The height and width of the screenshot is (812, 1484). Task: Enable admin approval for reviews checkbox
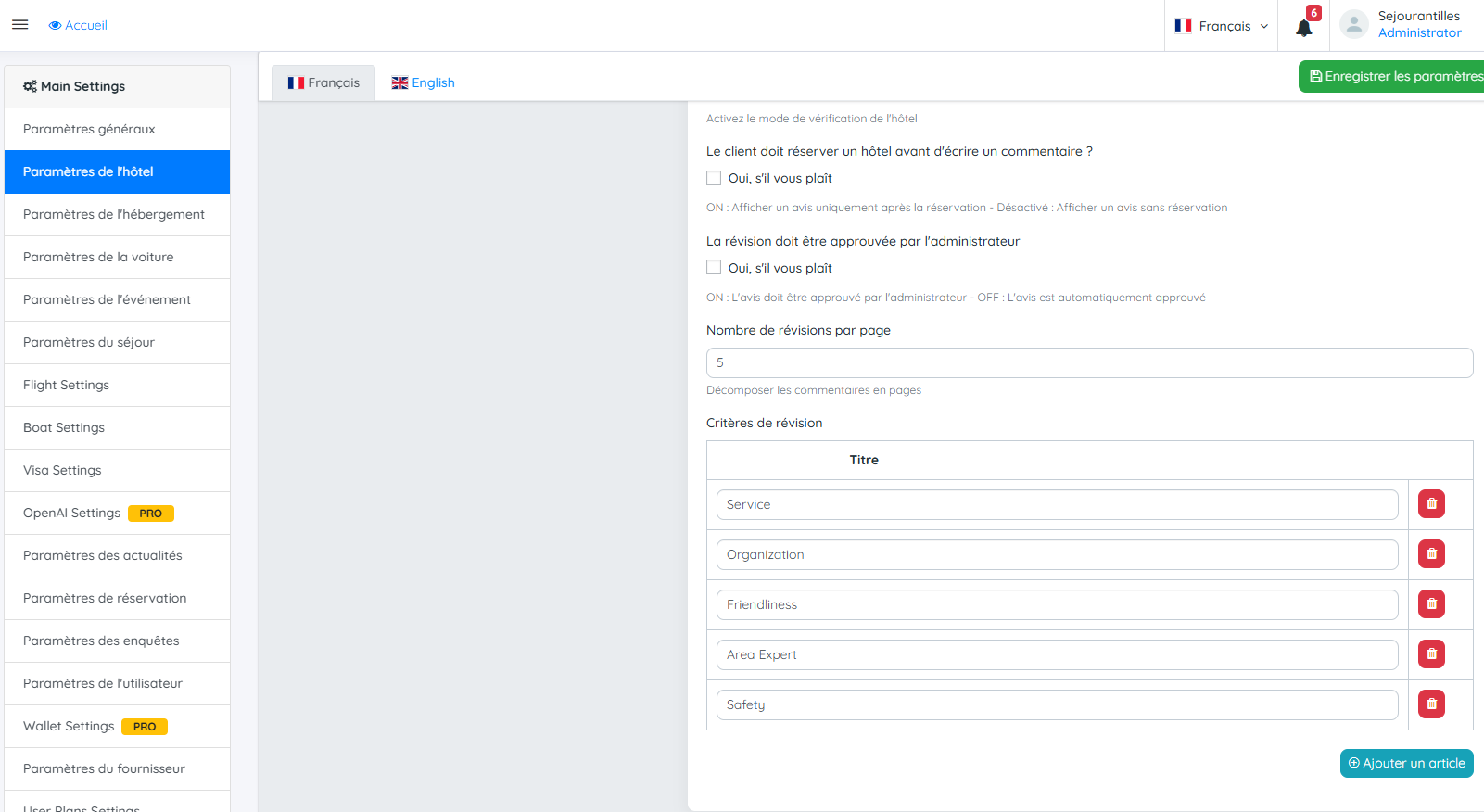714,268
